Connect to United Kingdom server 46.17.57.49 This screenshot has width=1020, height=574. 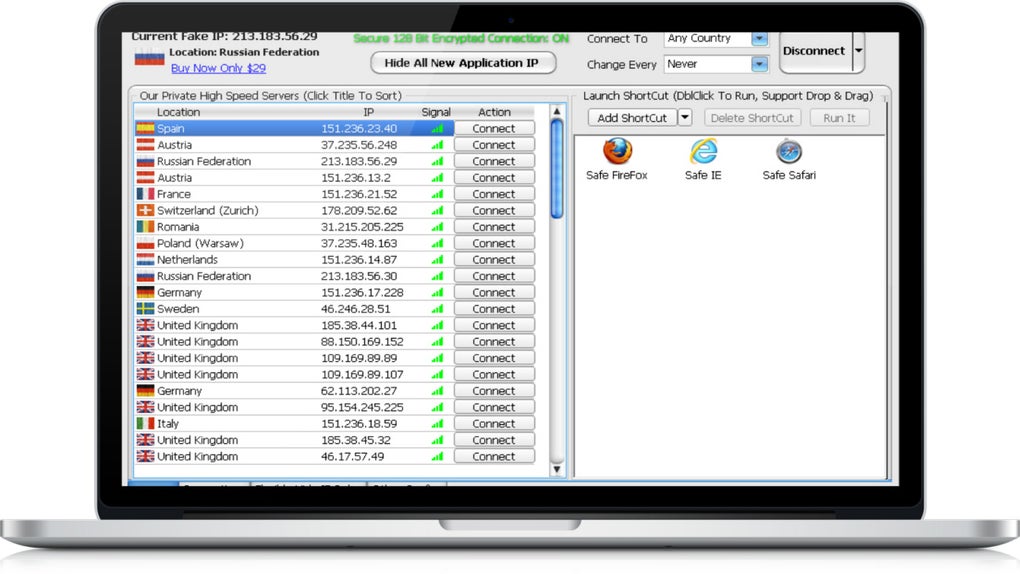(494, 456)
